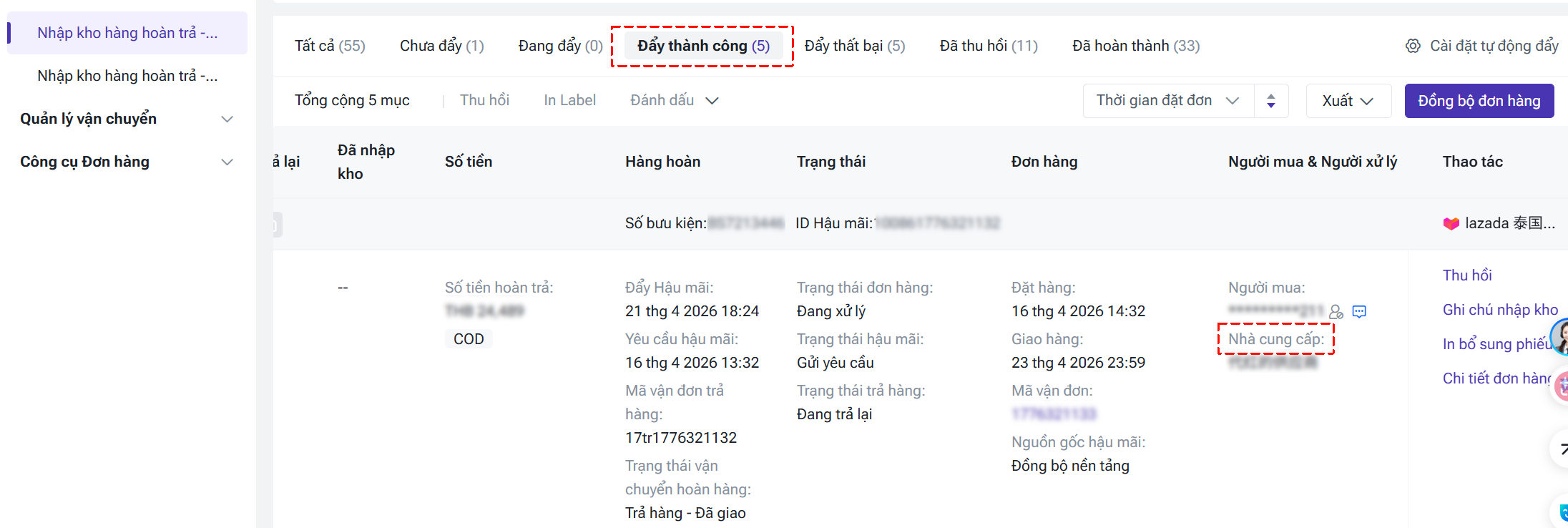Switch to the Đang đẩy (0) tab
Screen dimensions: 1568x528
click(561, 46)
